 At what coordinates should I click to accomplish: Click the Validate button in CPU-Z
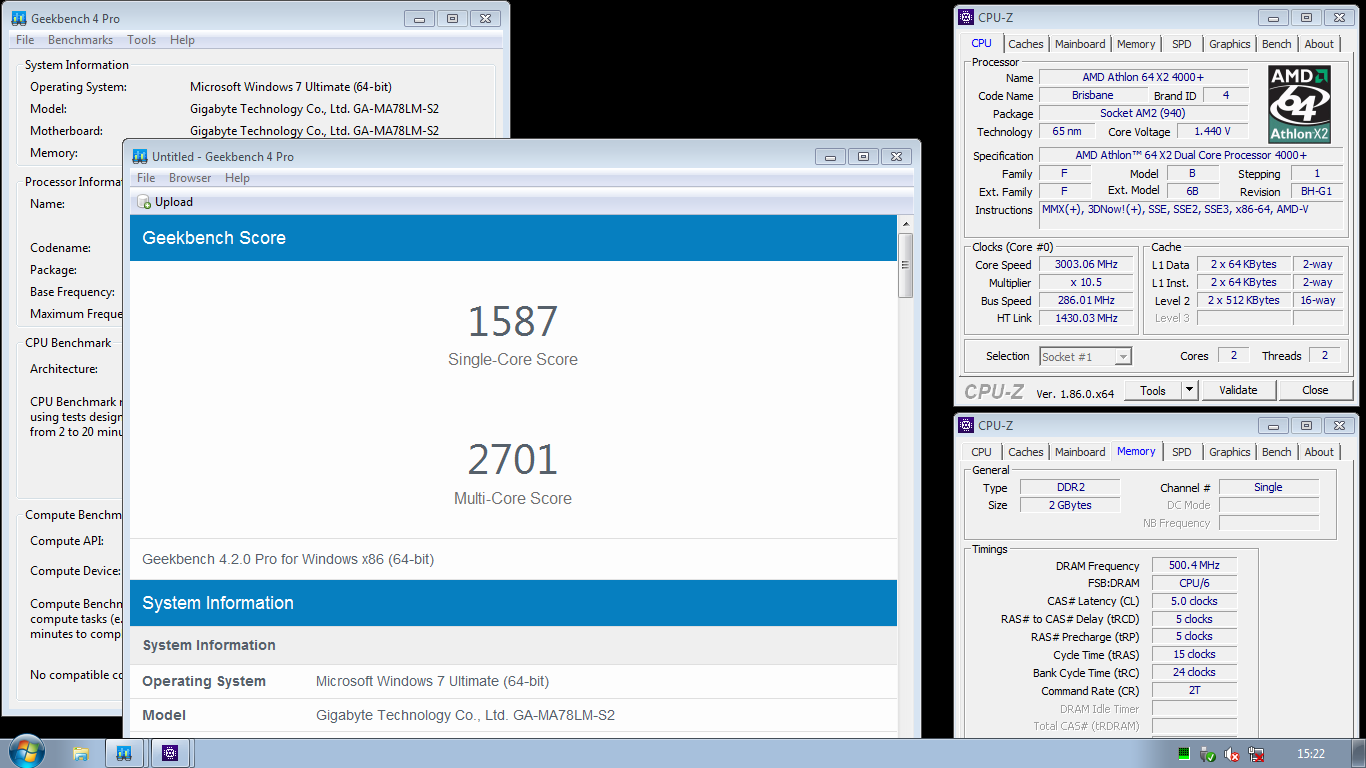pos(1238,390)
